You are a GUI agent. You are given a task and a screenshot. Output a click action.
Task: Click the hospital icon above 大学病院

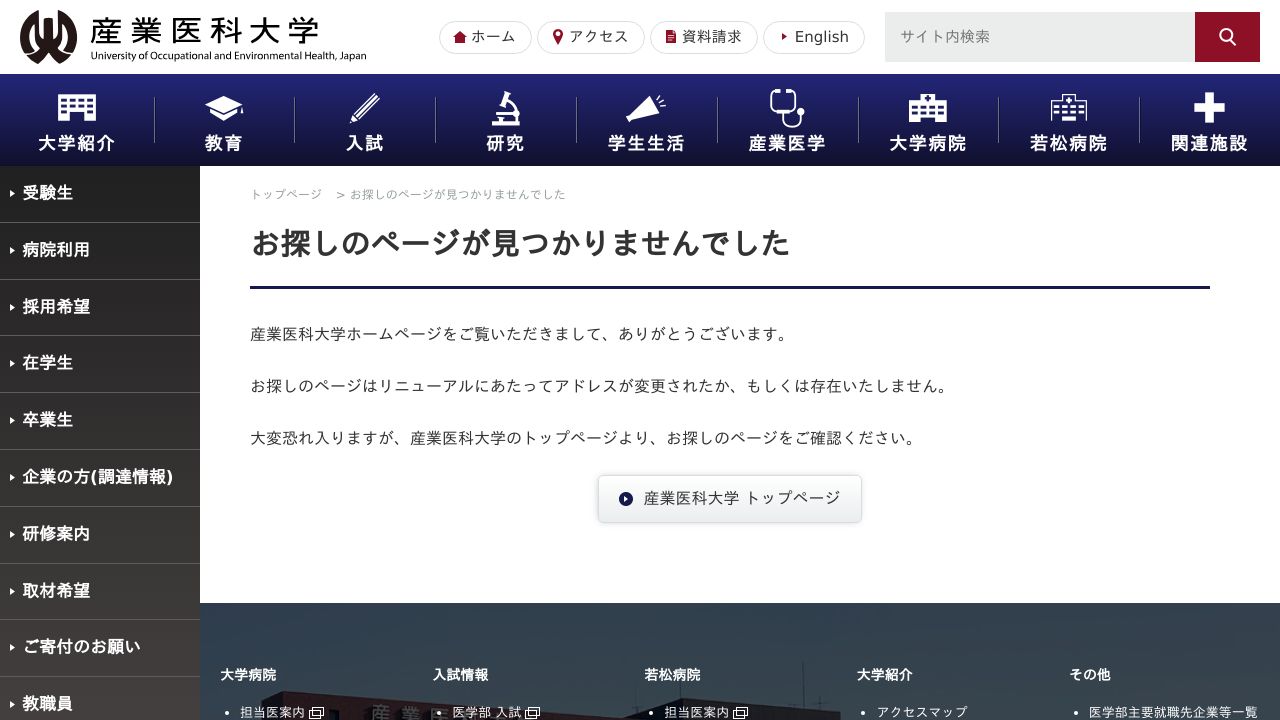click(x=928, y=107)
